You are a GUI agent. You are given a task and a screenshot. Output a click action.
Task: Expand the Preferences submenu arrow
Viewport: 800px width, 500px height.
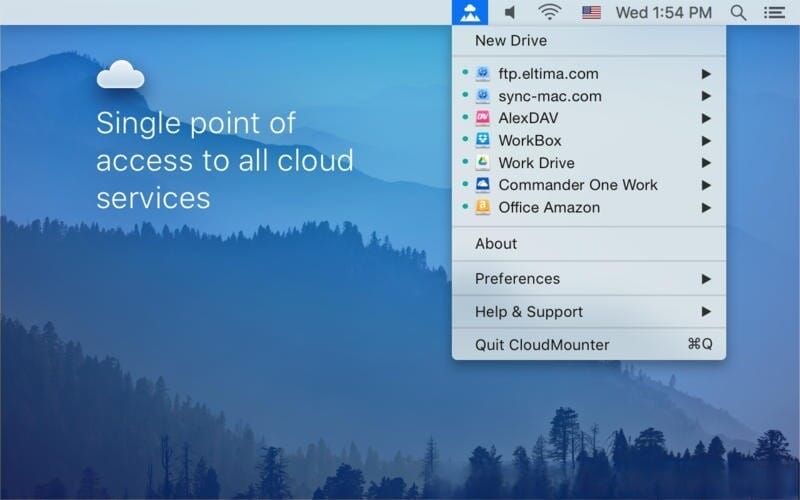coord(706,279)
